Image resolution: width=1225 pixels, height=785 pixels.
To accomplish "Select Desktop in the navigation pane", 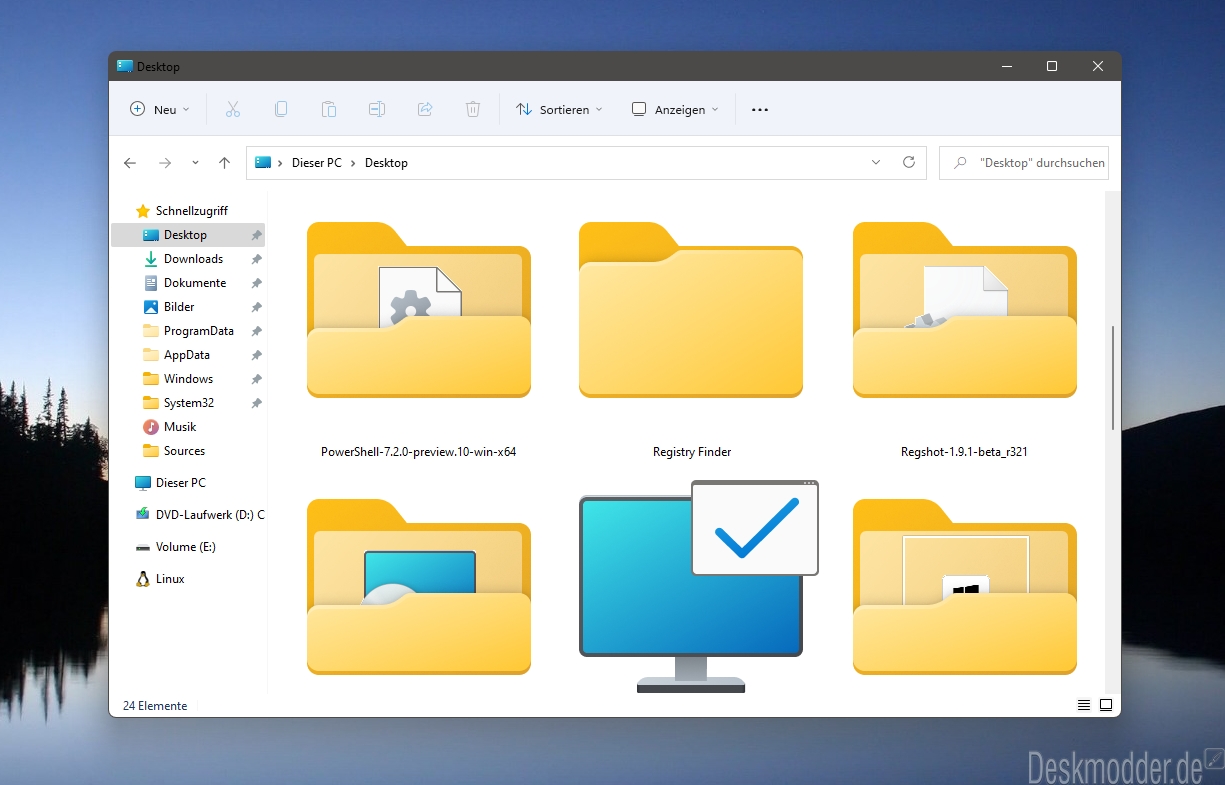I will pos(188,235).
